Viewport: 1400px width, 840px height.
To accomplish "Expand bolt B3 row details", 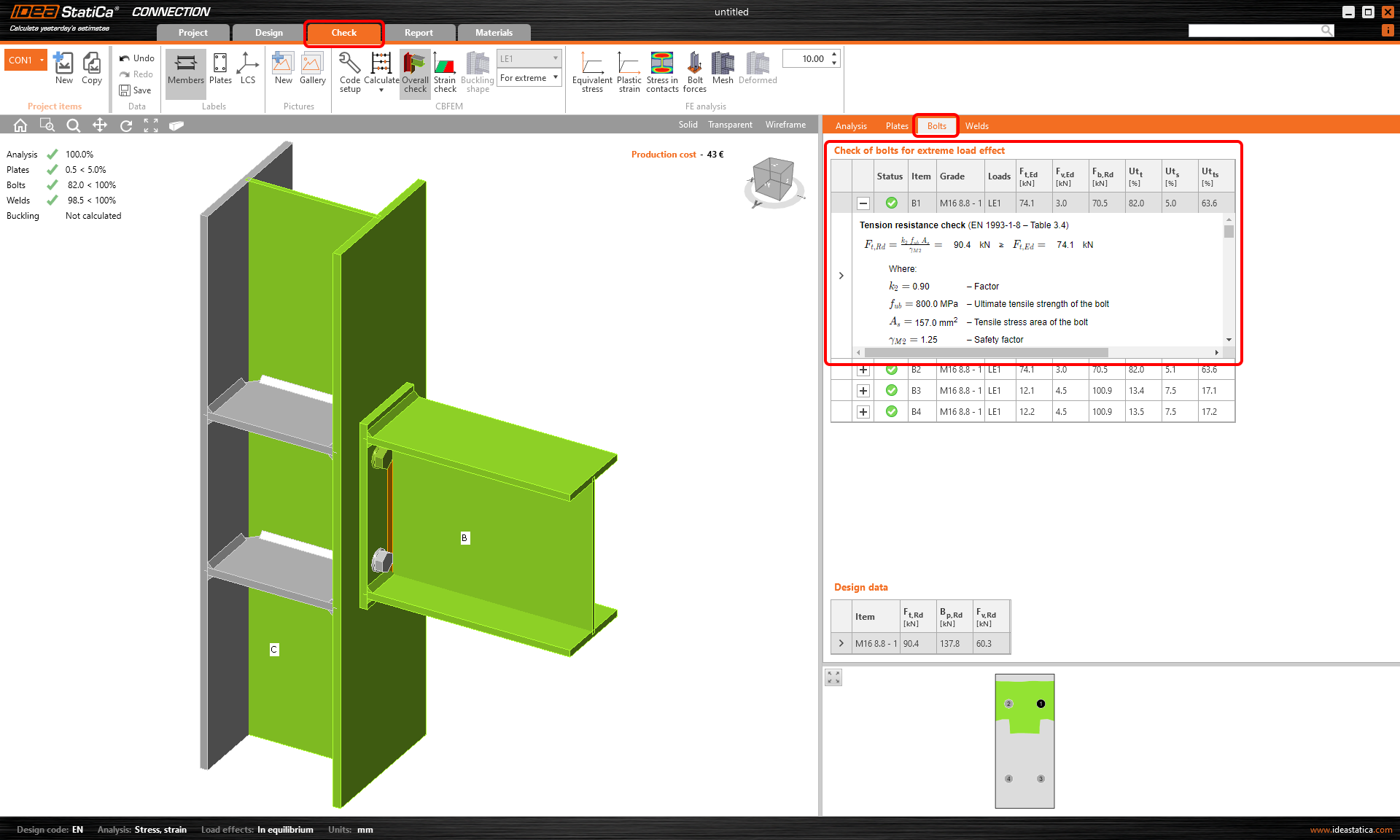I will (863, 391).
